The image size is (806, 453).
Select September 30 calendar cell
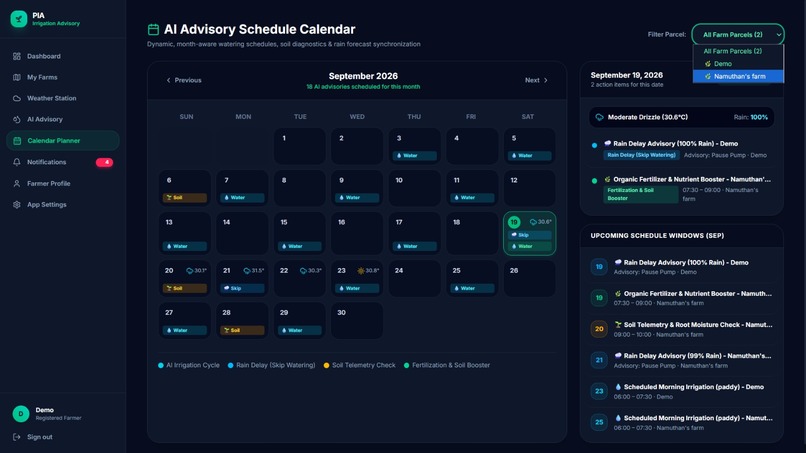pyautogui.click(x=357, y=321)
